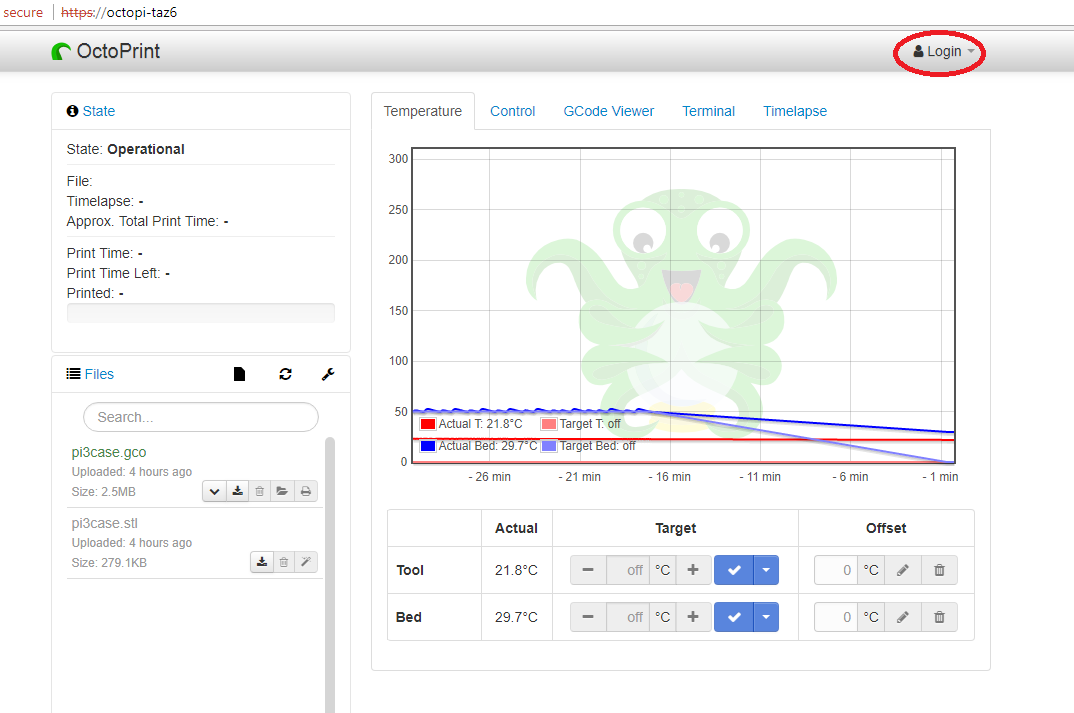Increase Tool target temperature with plus
1074x713 pixels.
coord(693,570)
